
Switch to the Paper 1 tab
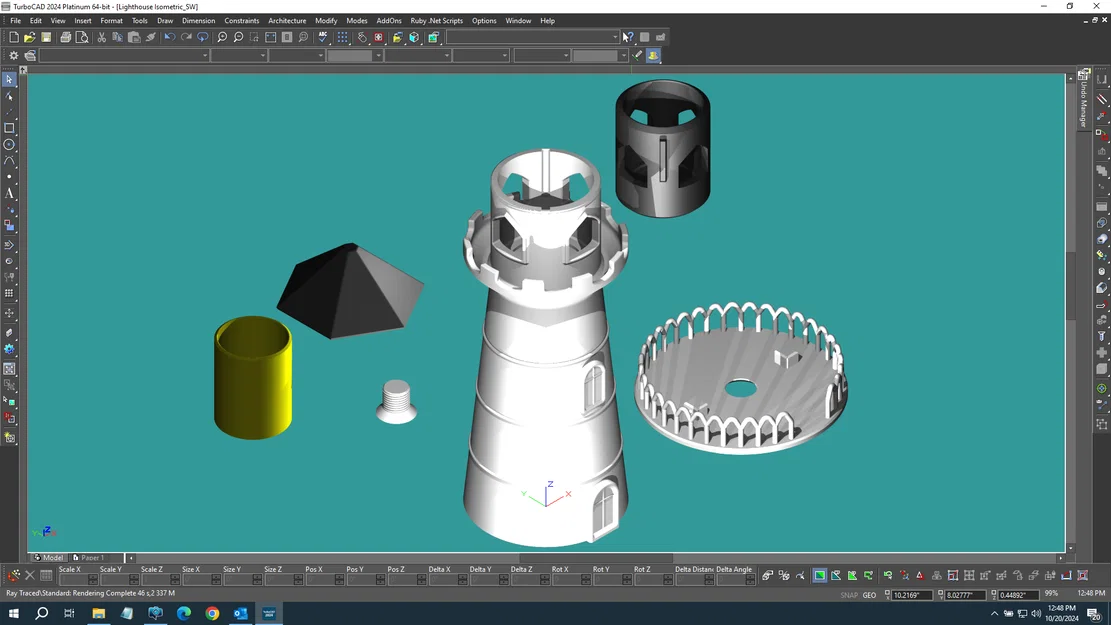[x=92, y=558]
